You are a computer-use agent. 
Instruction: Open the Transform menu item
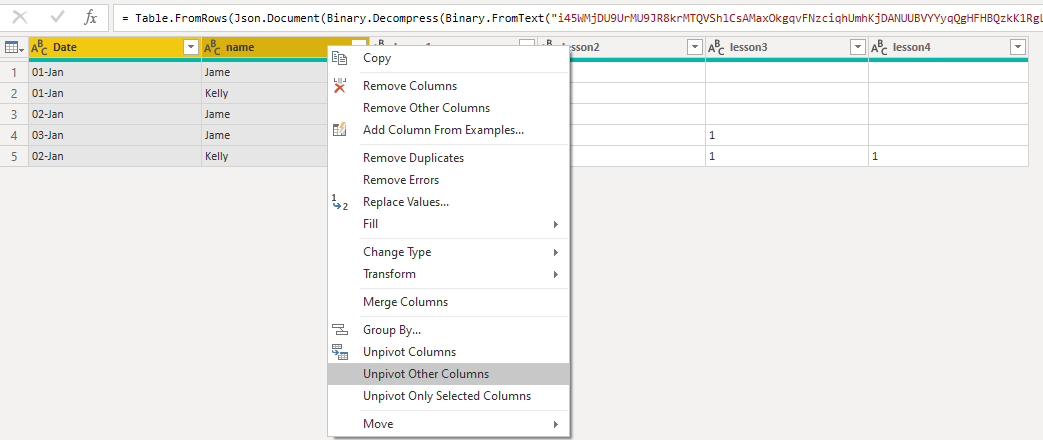click(448, 274)
